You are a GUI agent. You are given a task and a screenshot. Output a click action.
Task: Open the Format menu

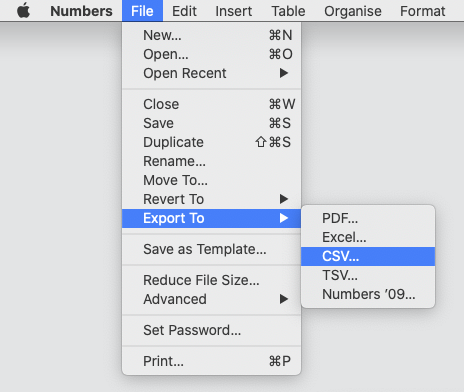point(422,11)
